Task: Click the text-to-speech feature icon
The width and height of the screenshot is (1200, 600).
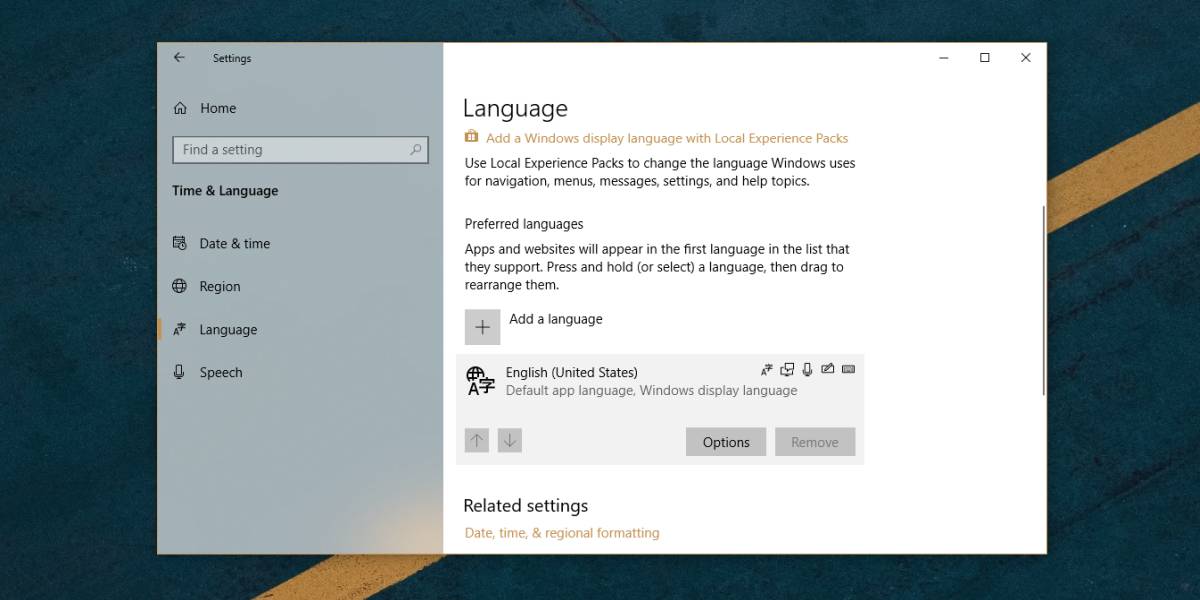Action: [787, 369]
